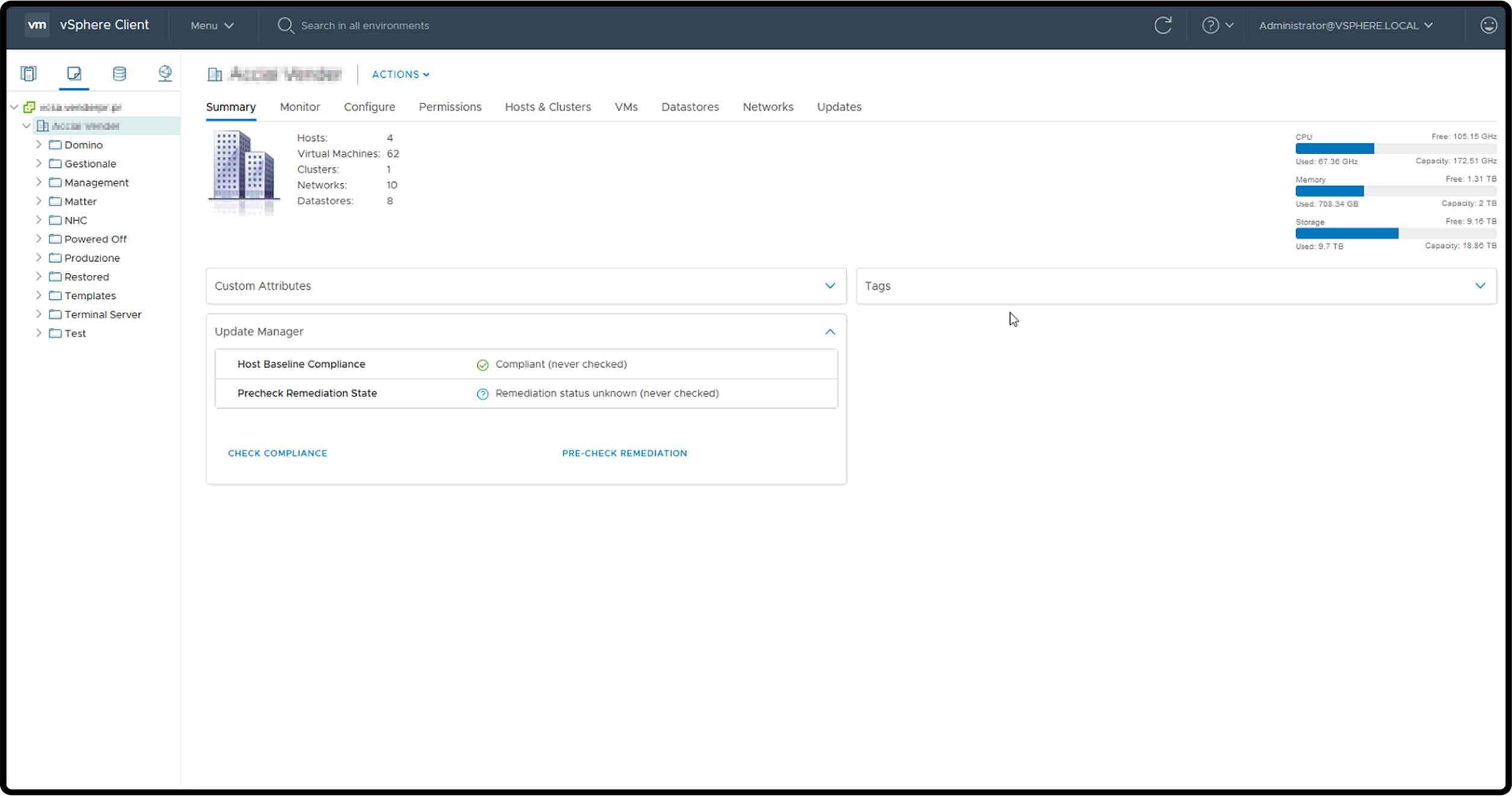Expand the Domino folder in tree

[39, 145]
